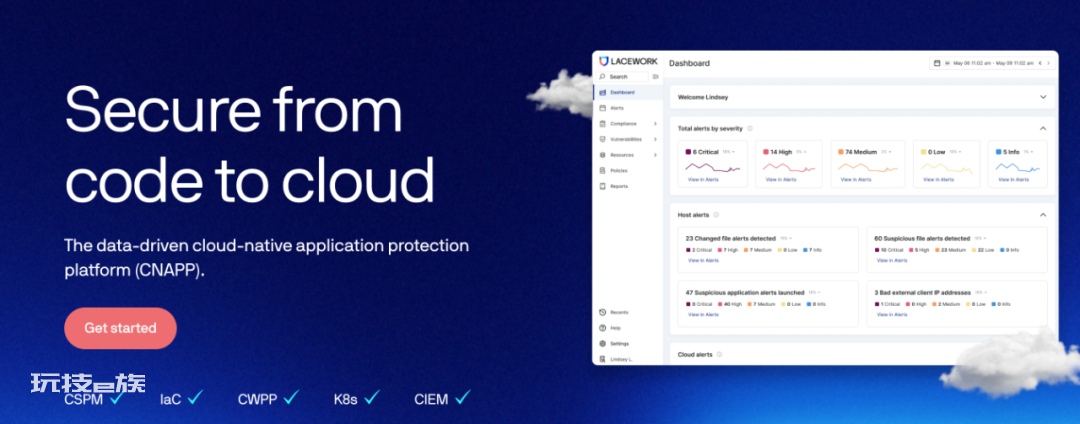Open the percentage dropdown on 0 Low card
The width and height of the screenshot is (1080, 424).
pyautogui.click(x=957, y=151)
